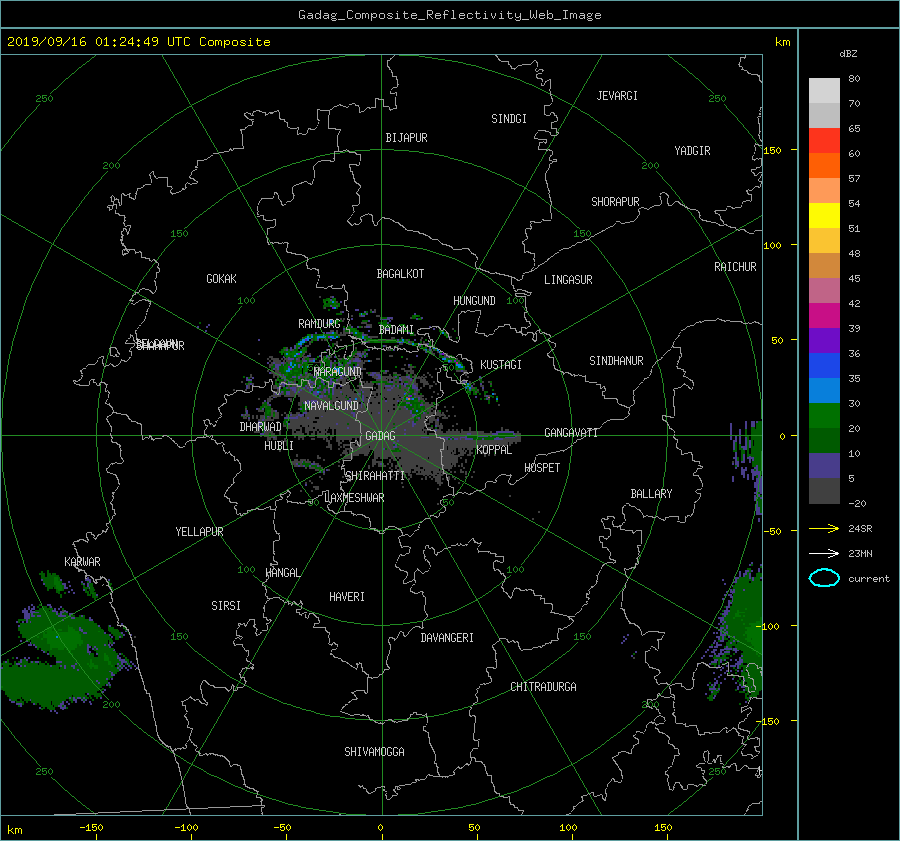Click the timestamp 2019/09/16 01:24:49 UTC Composite
This screenshot has height=841, width=900.
pos(138,42)
